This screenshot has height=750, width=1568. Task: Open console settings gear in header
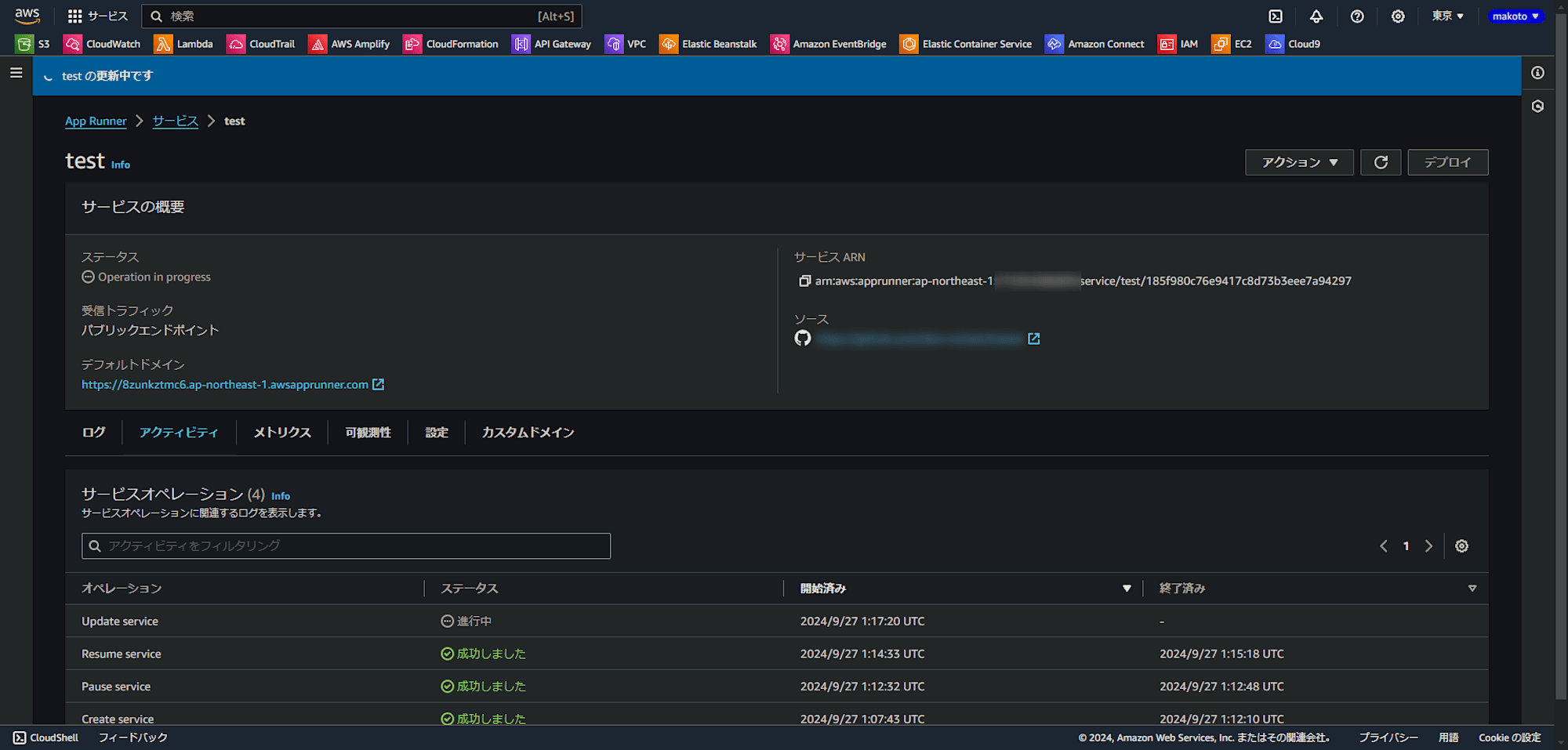tap(1398, 16)
